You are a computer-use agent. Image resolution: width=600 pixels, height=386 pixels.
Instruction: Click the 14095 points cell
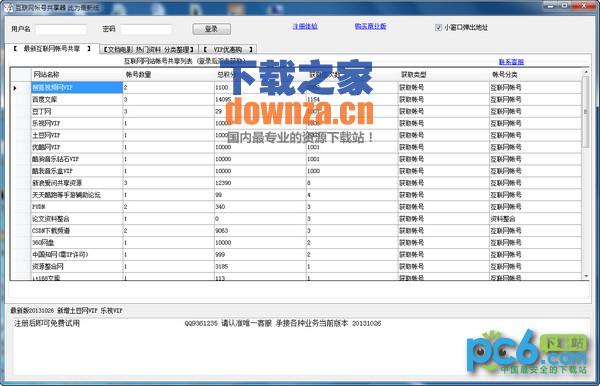260,99
